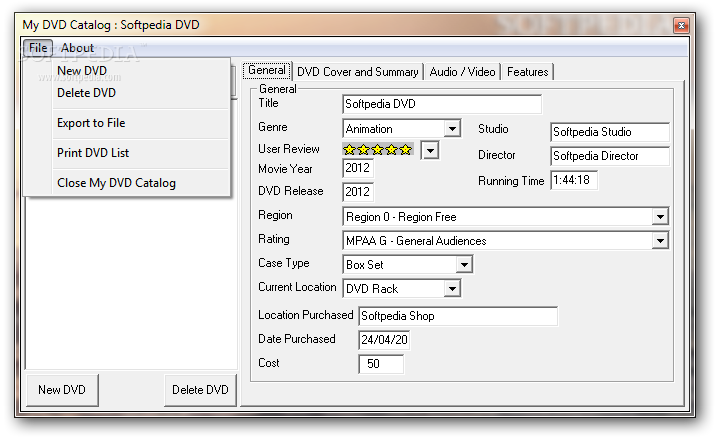The image size is (716, 438).
Task: Click the Date Purchased field
Action: (384, 340)
